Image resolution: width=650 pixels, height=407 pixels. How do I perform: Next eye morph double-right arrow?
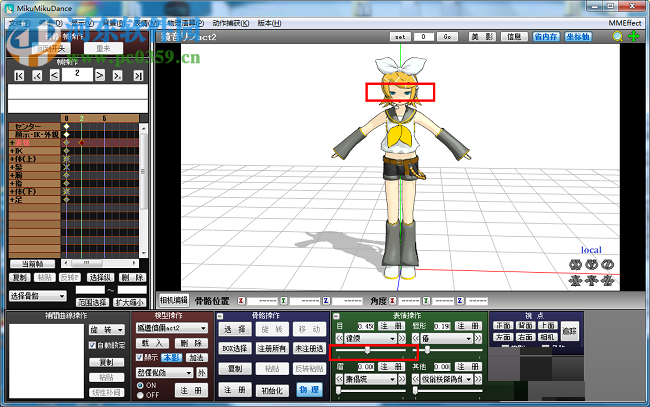(402, 339)
